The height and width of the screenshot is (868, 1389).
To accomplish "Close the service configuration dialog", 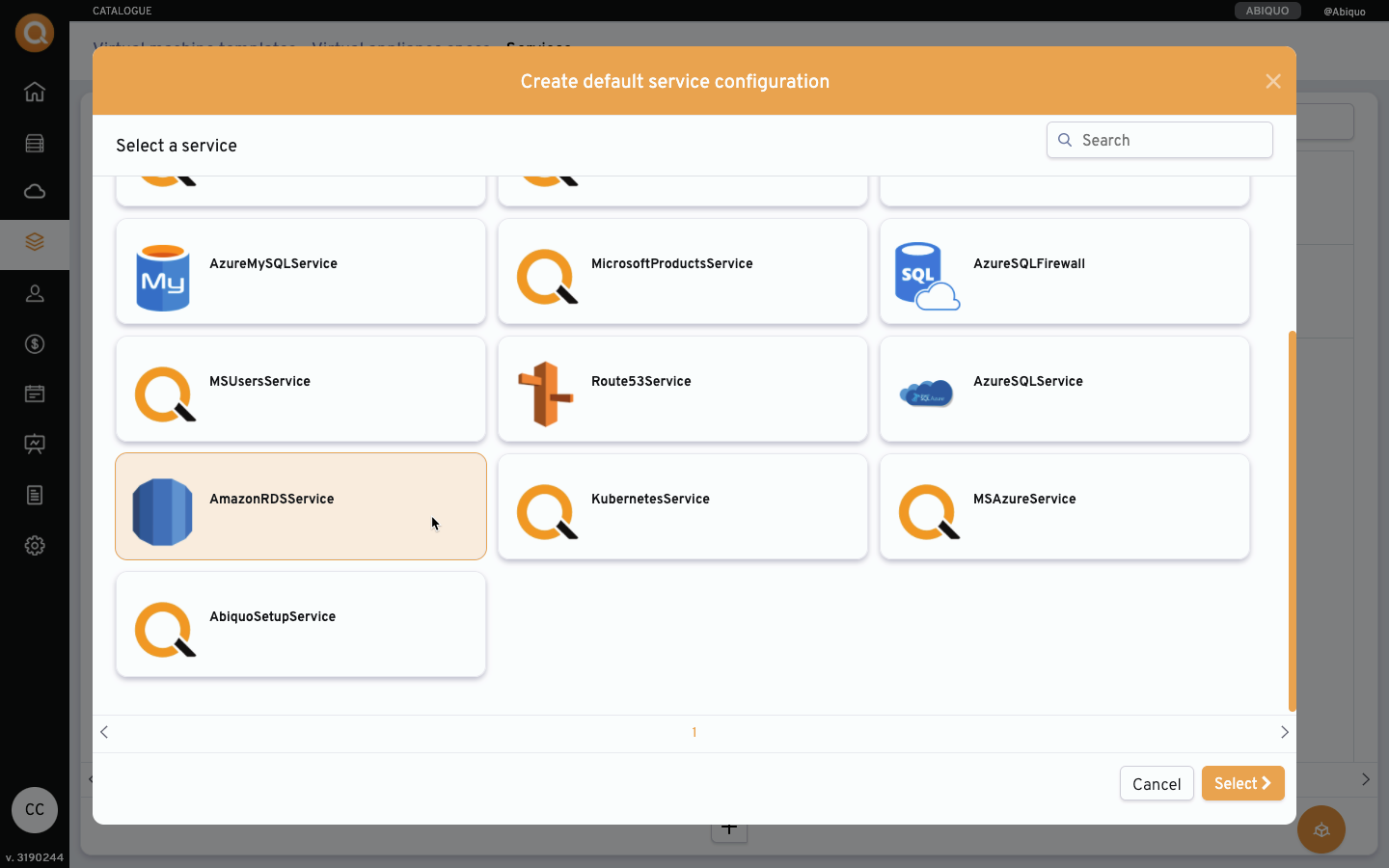I will point(1273,82).
